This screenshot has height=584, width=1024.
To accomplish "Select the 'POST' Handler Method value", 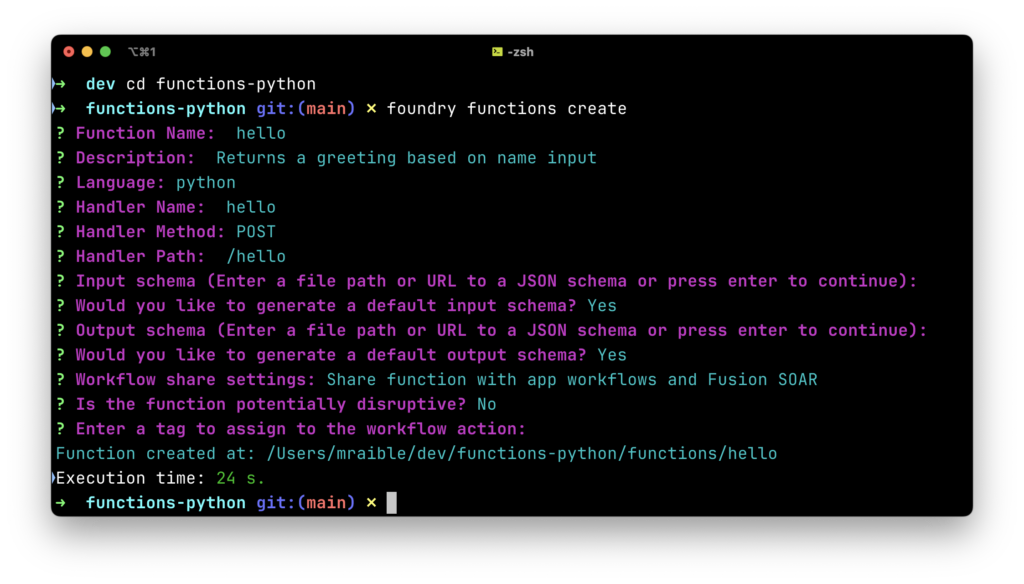I will pos(256,232).
